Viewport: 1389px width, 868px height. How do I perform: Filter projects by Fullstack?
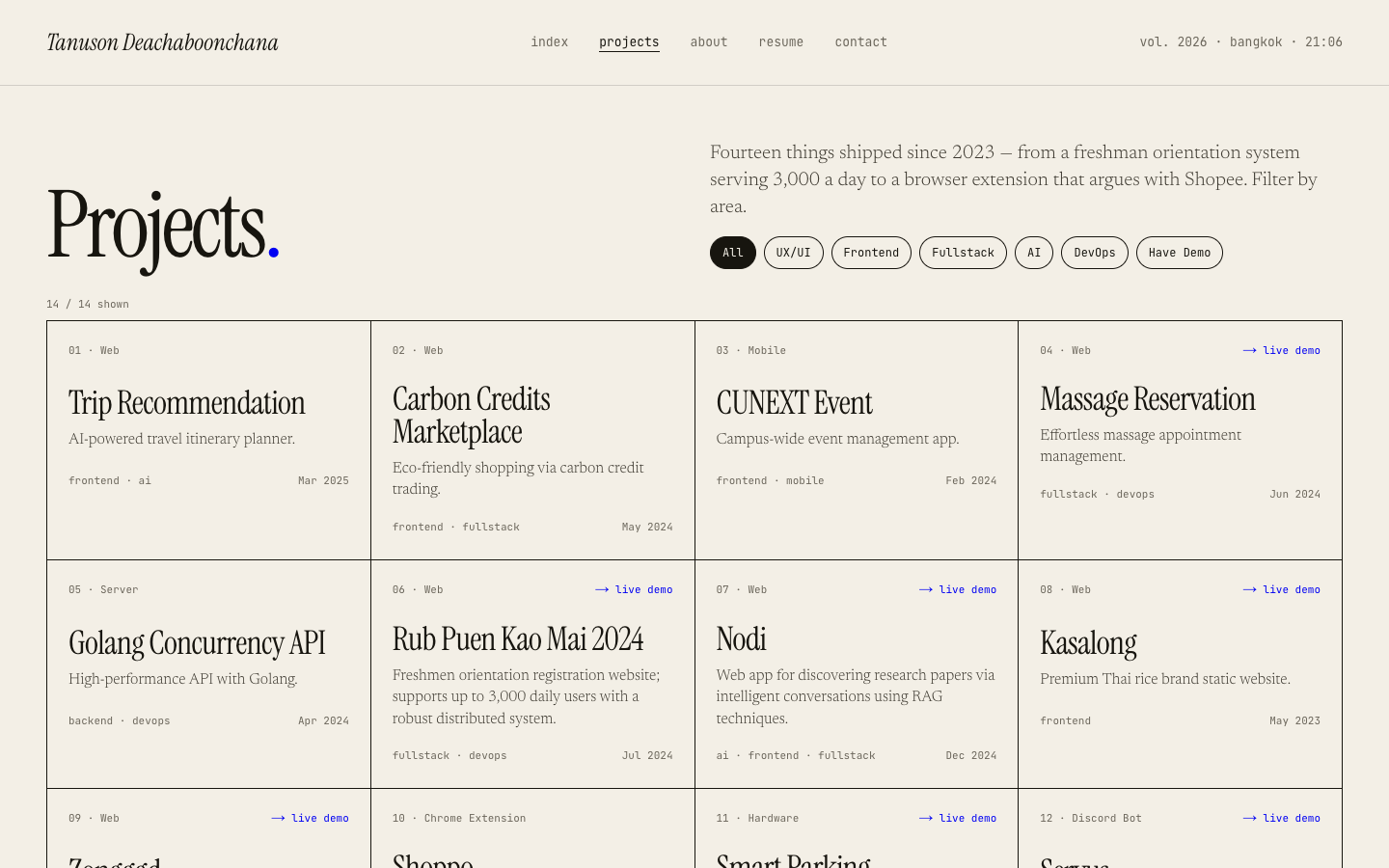(963, 253)
